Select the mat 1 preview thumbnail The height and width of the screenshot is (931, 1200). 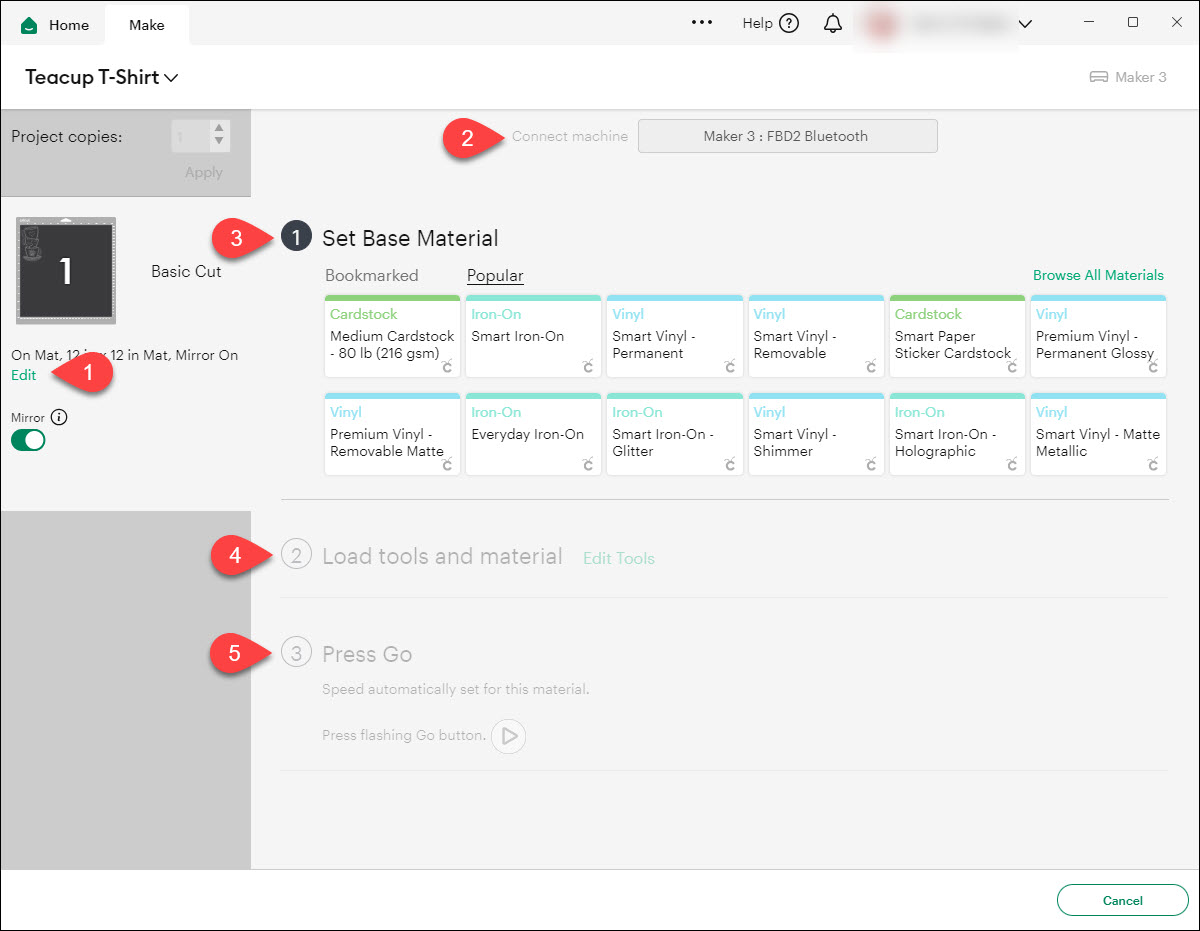[x=66, y=270]
